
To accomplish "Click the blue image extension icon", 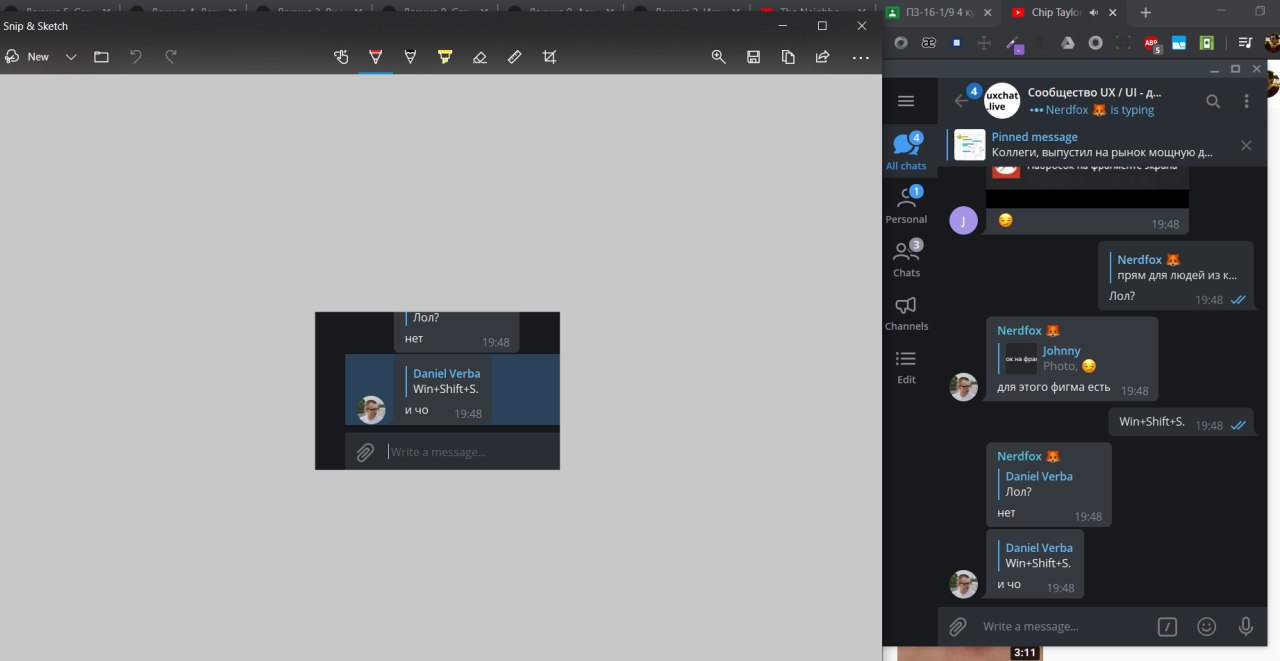I will pos(1179,43).
